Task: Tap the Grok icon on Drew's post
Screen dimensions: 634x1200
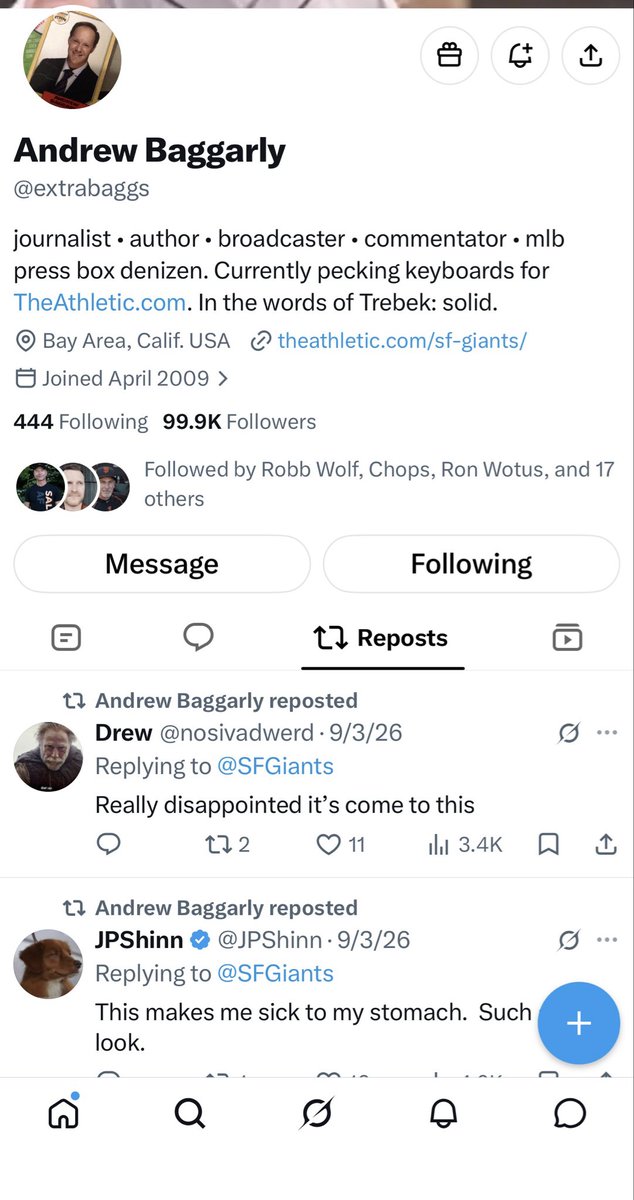Action: coord(569,733)
